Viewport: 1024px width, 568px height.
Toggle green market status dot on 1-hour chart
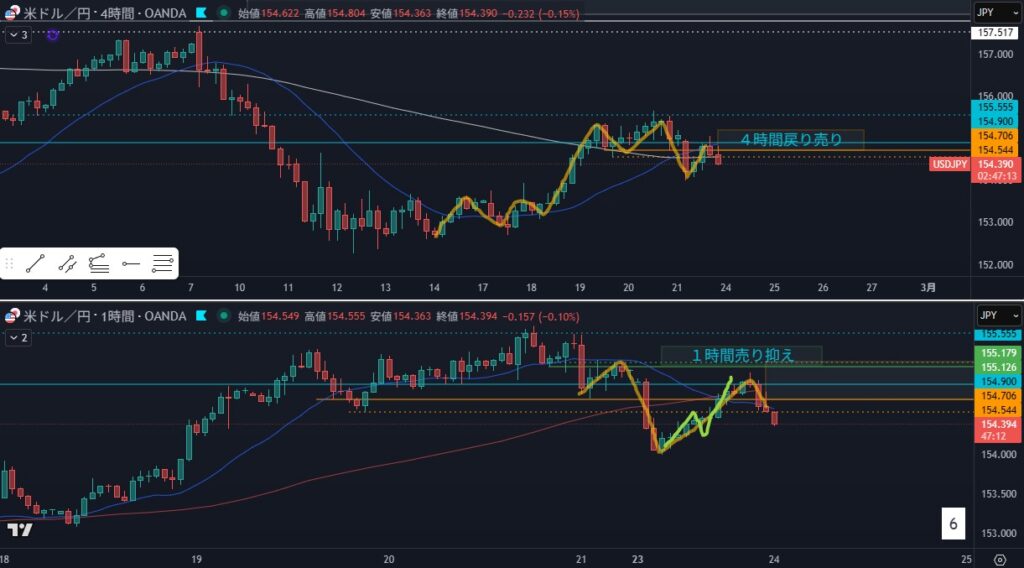tap(222, 318)
